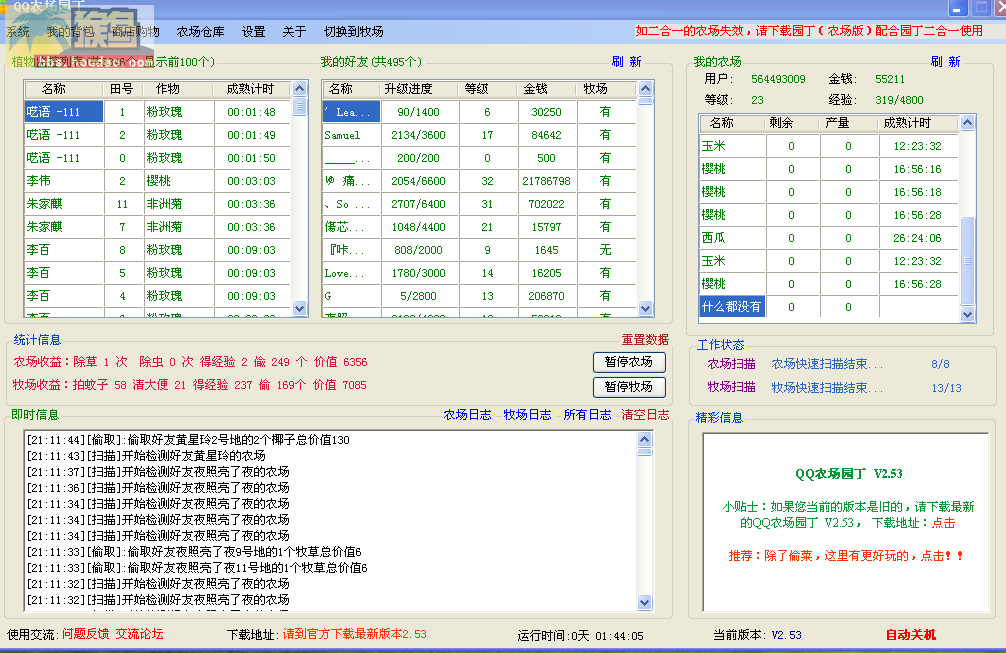
Task: Show the 农场日志 log
Action: 467,415
